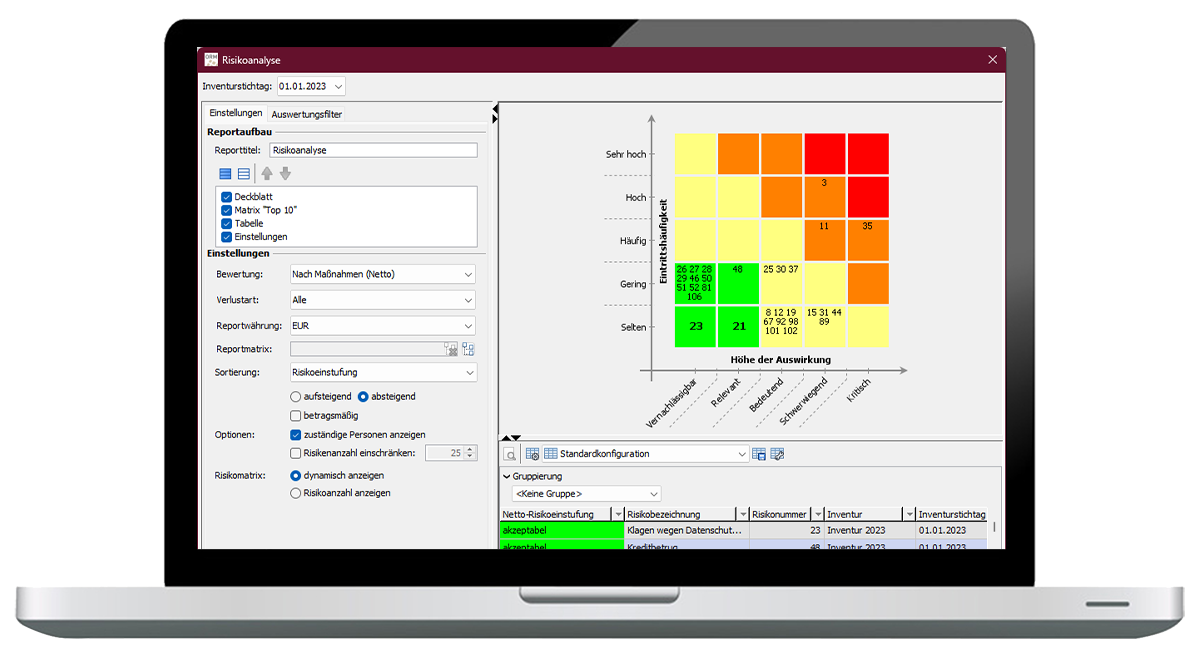Collapse the Gruppierung section

[x=506, y=477]
